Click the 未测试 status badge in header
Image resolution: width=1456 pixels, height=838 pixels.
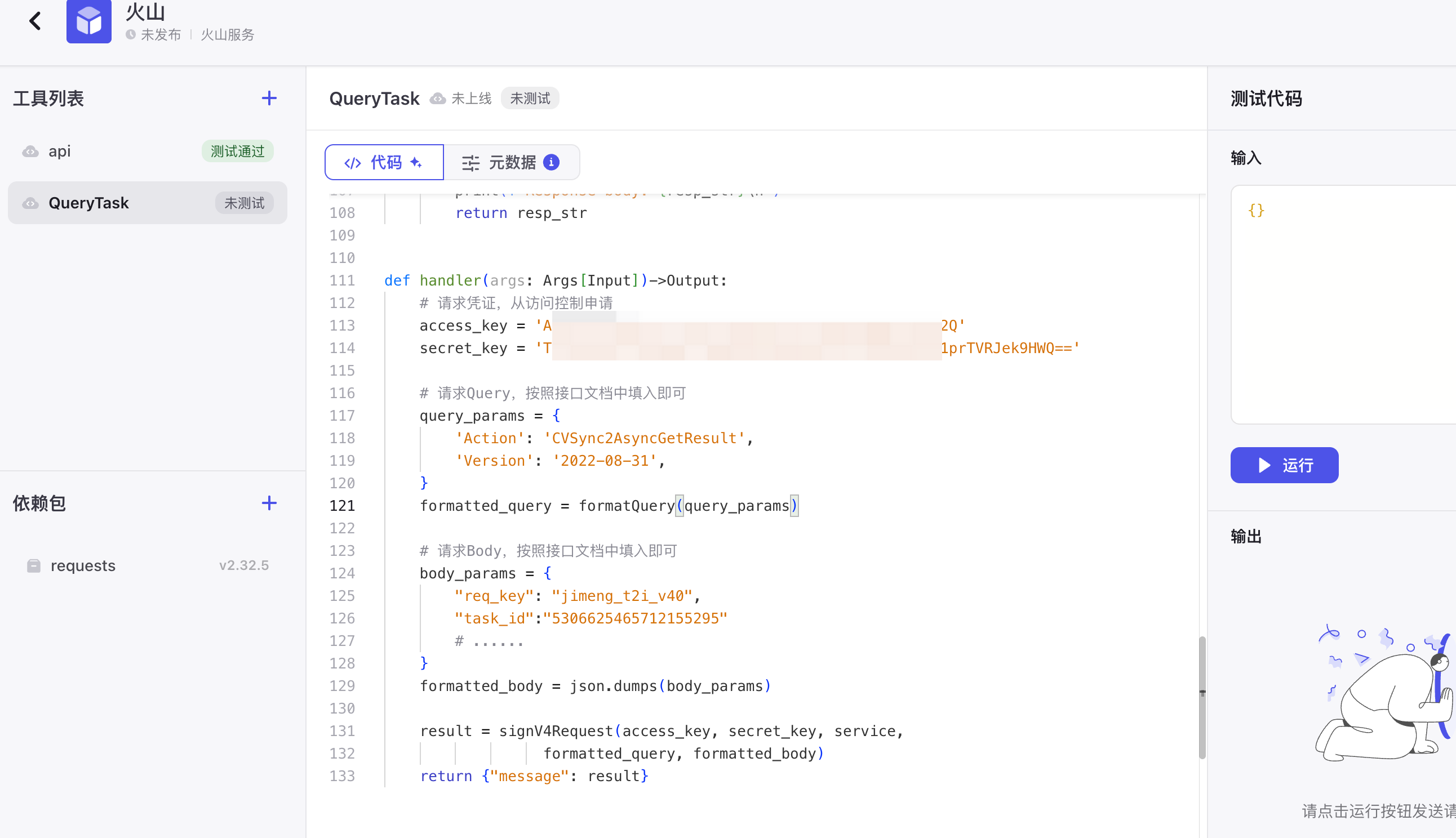click(530, 99)
